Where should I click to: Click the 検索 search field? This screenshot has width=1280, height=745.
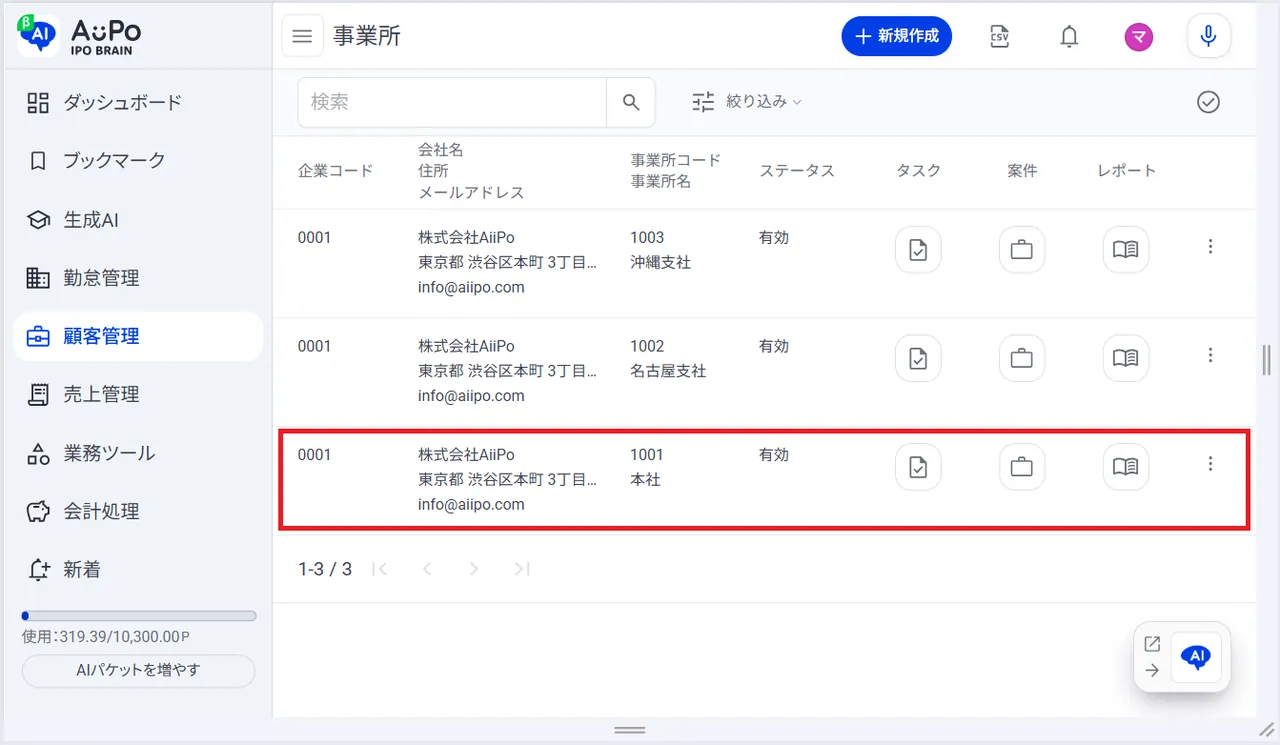pyautogui.click(x=452, y=102)
